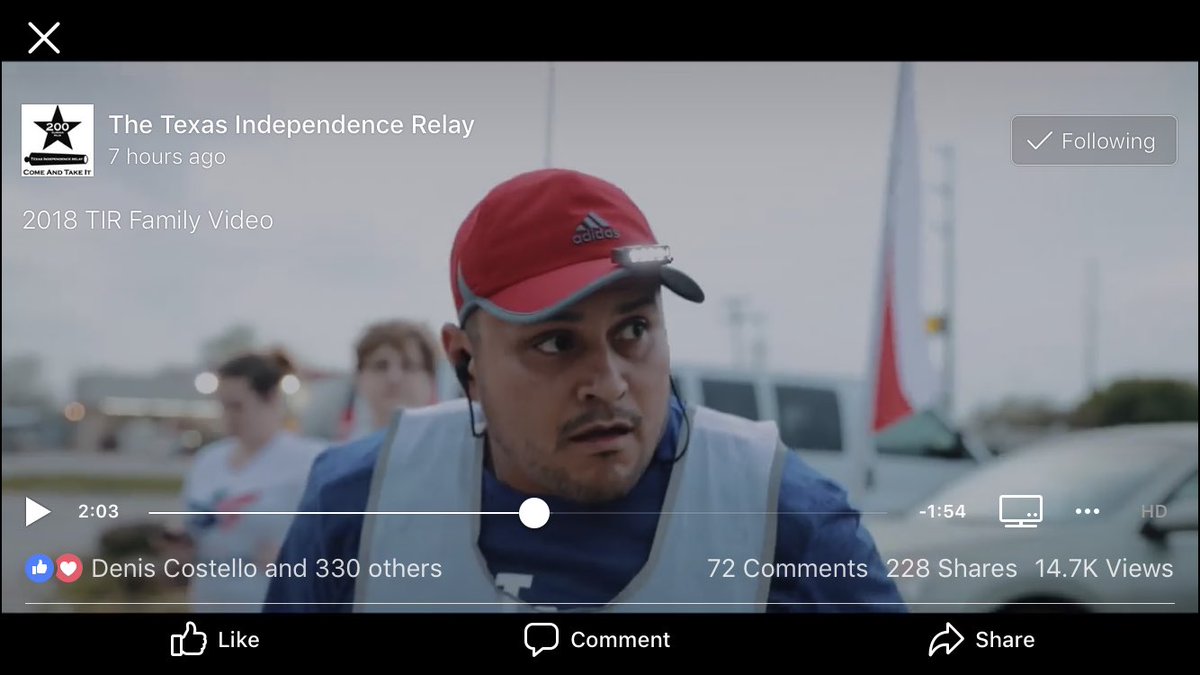This screenshot has height=675, width=1200.
Task: Tap the Comment button
Action: [597, 640]
